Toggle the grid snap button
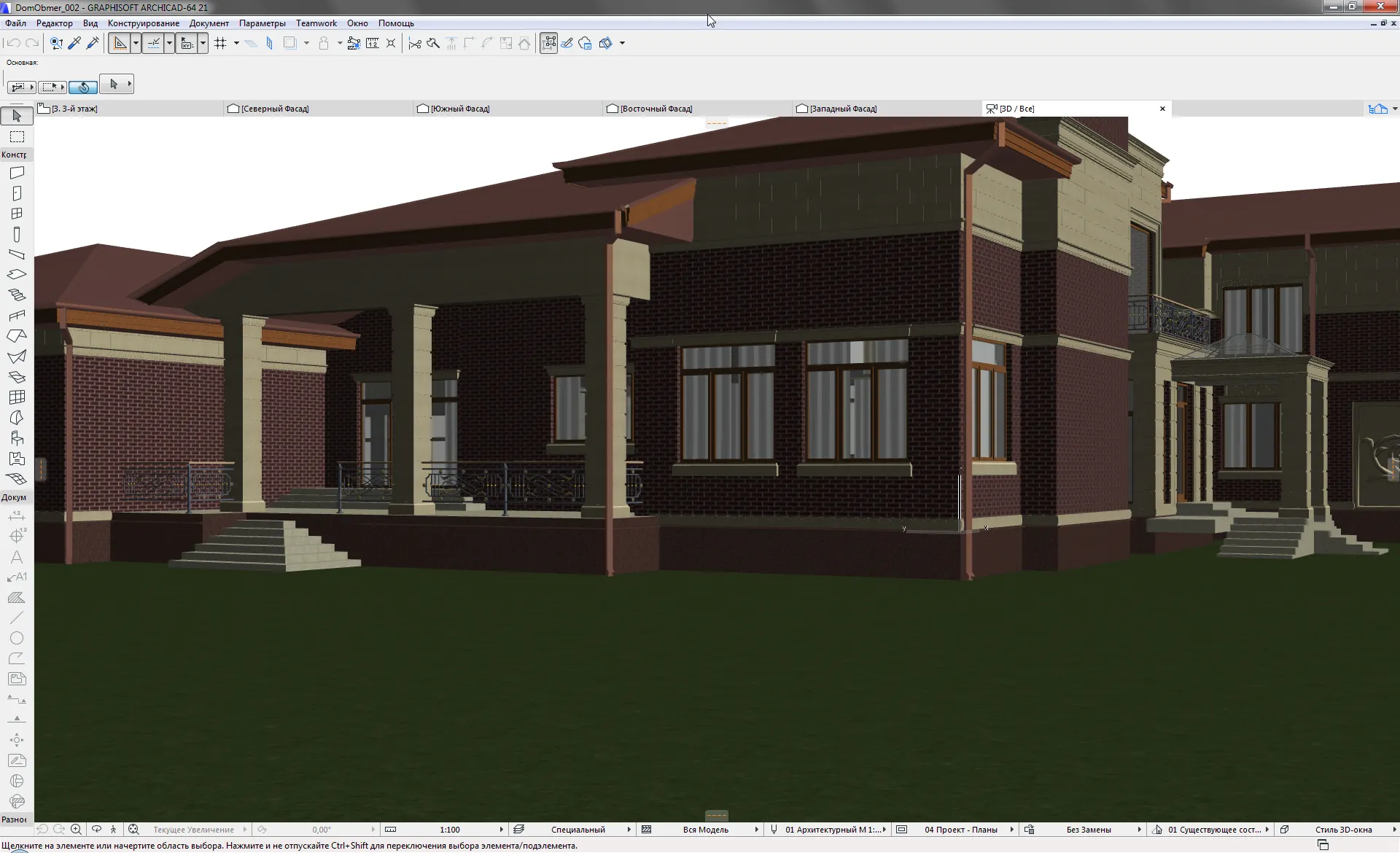1400x853 pixels. click(x=221, y=43)
